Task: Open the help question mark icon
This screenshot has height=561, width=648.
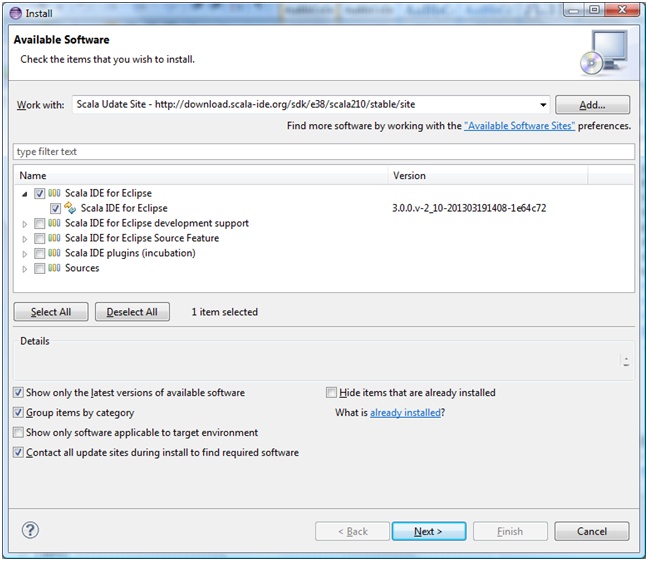Action: point(30,530)
